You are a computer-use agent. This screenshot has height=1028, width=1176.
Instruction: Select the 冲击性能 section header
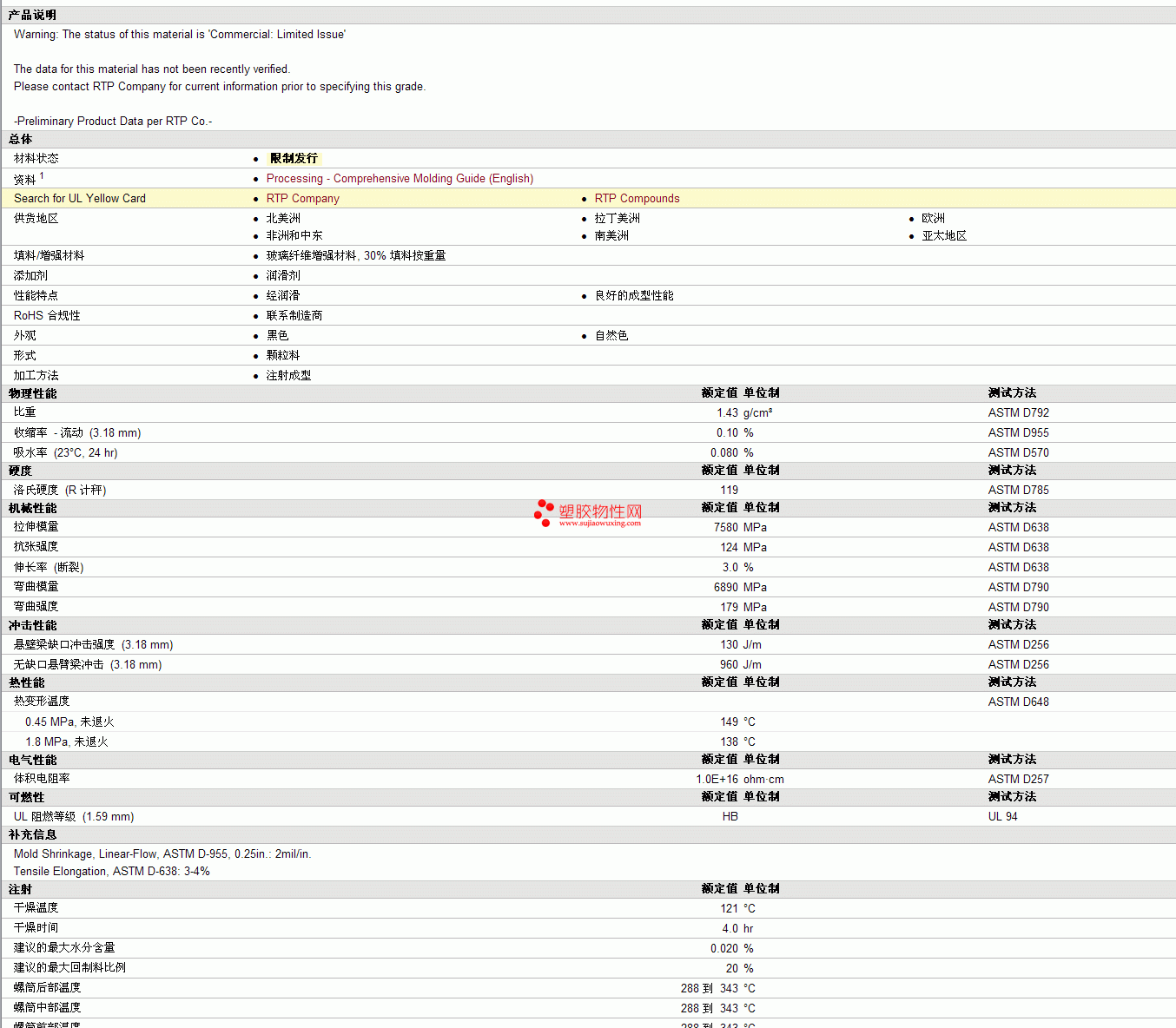(x=32, y=625)
